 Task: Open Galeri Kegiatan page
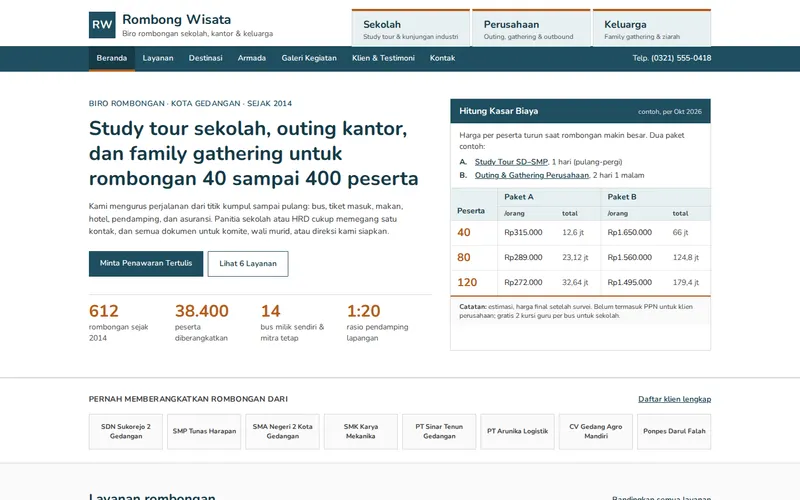(309, 58)
